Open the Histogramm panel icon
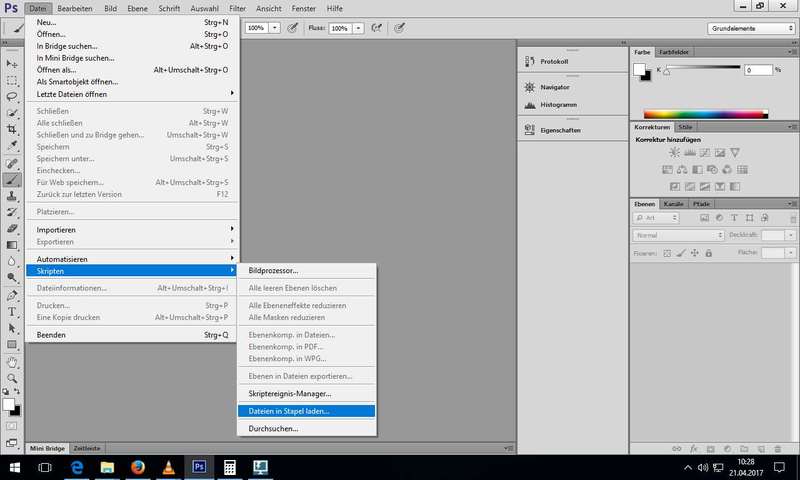 click(530, 105)
